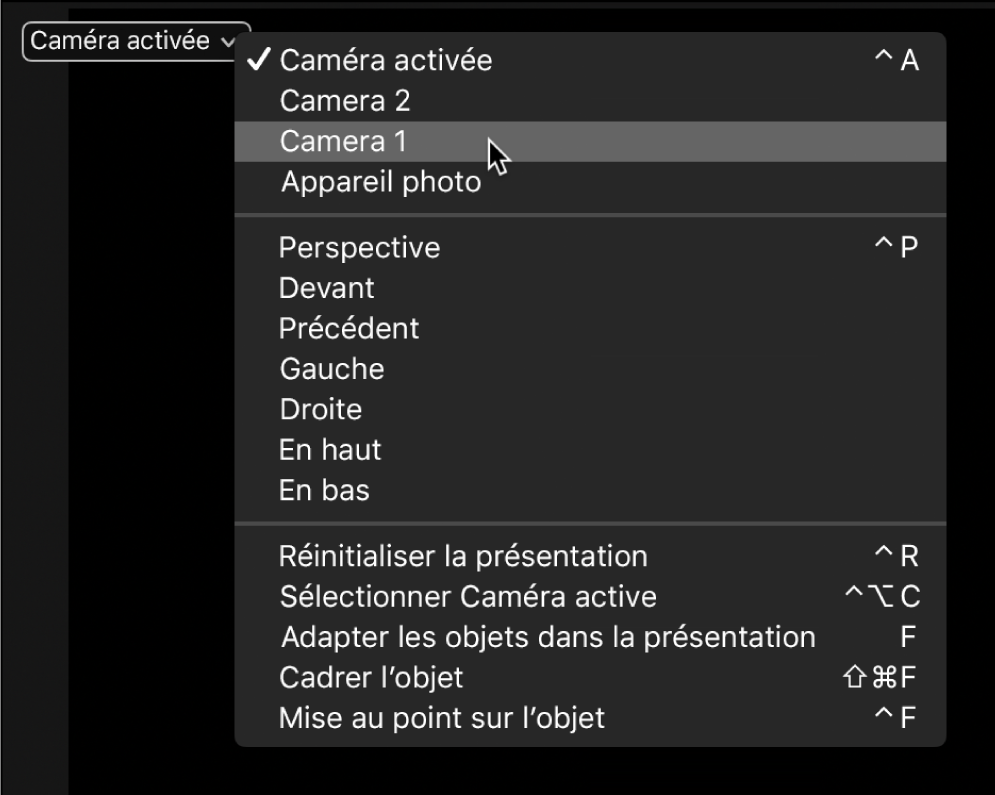Choose En haut from the view list

[329, 449]
